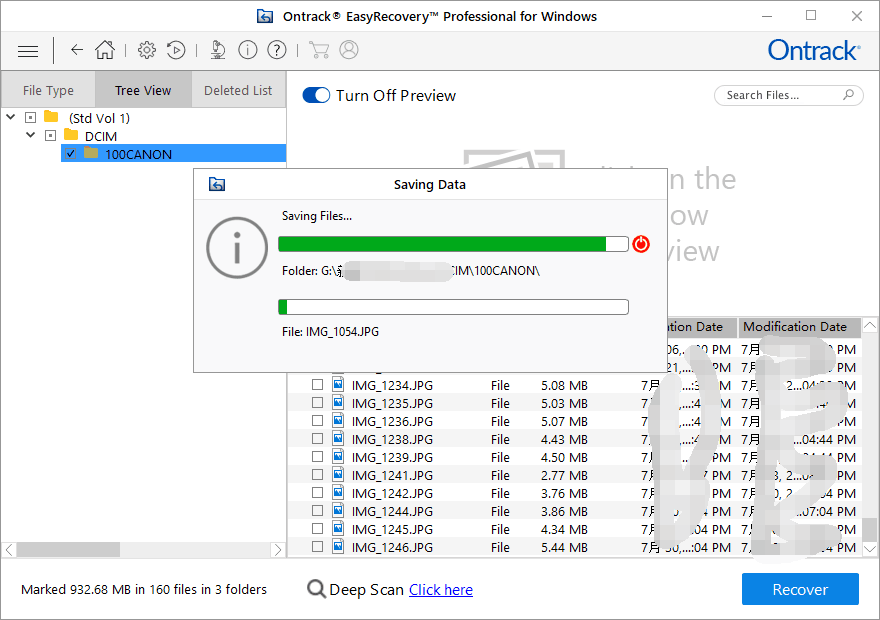Click the file icon of IMG_1239.JPG
The height and width of the screenshot is (620, 880).
click(x=338, y=456)
